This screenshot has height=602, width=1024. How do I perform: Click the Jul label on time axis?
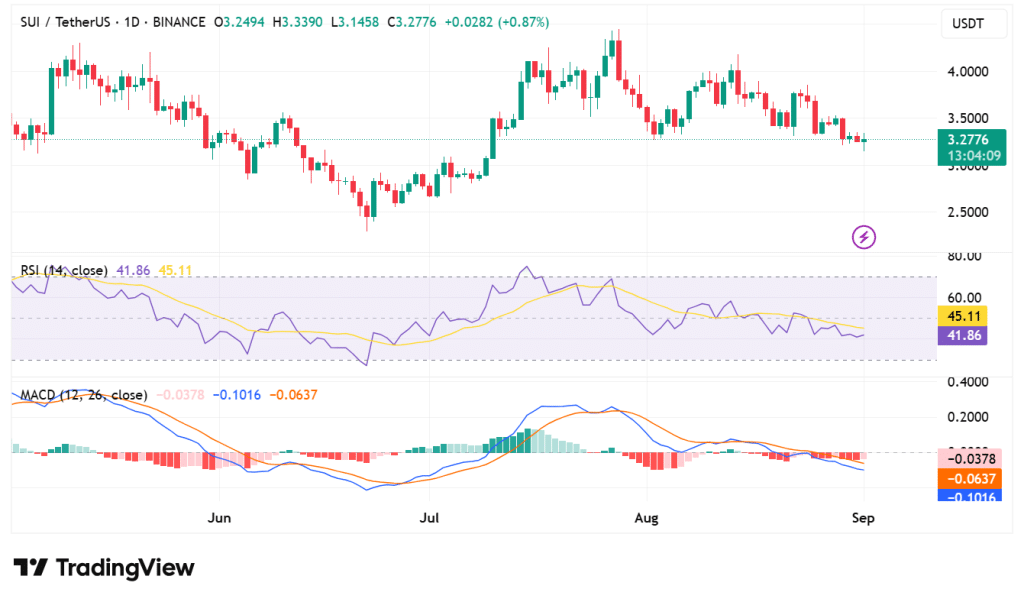click(x=430, y=518)
